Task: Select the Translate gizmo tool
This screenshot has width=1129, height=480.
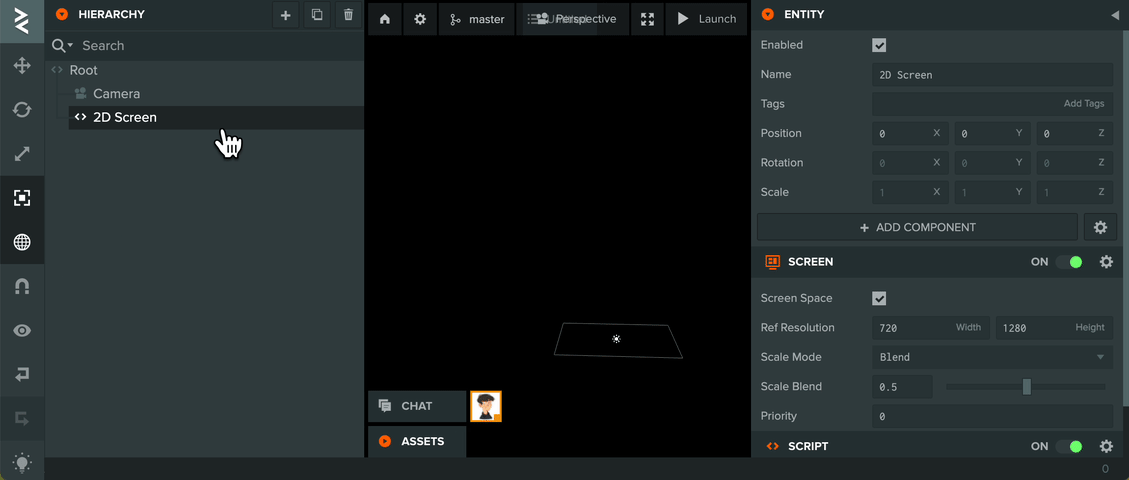Action: pos(21,66)
